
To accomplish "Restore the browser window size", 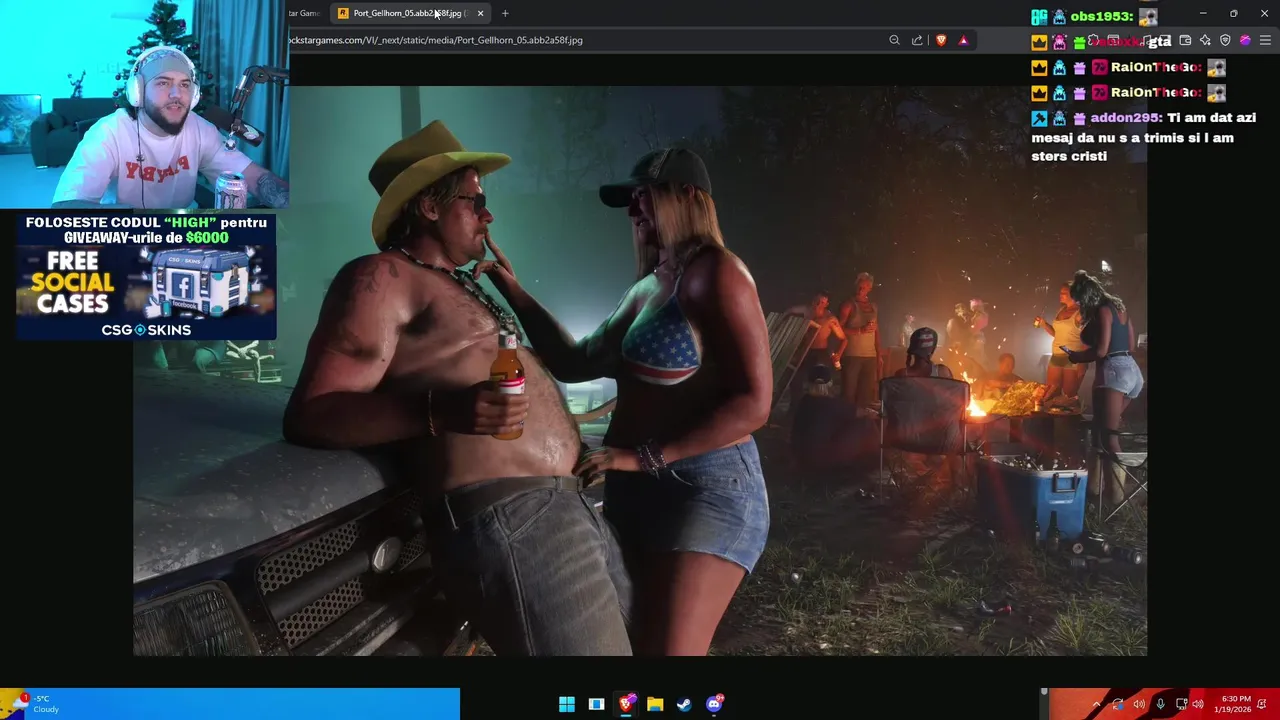I will [1233, 13].
